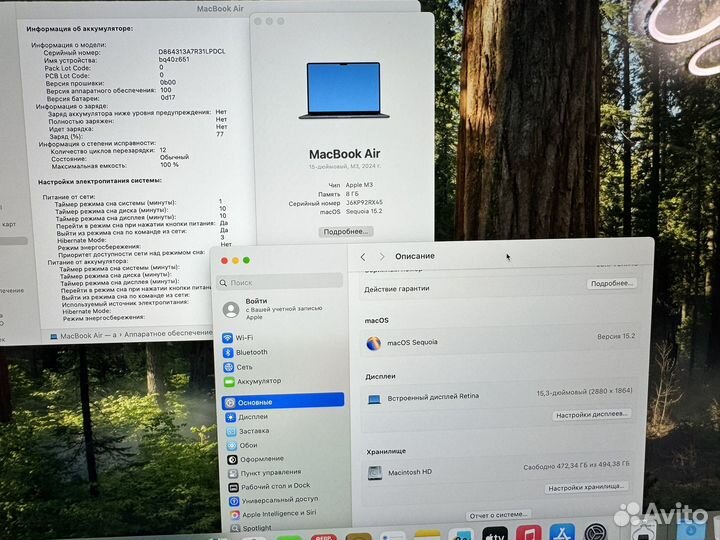Click 'Версия батареи' row showing 0d17

pyautogui.click(x=110, y=98)
